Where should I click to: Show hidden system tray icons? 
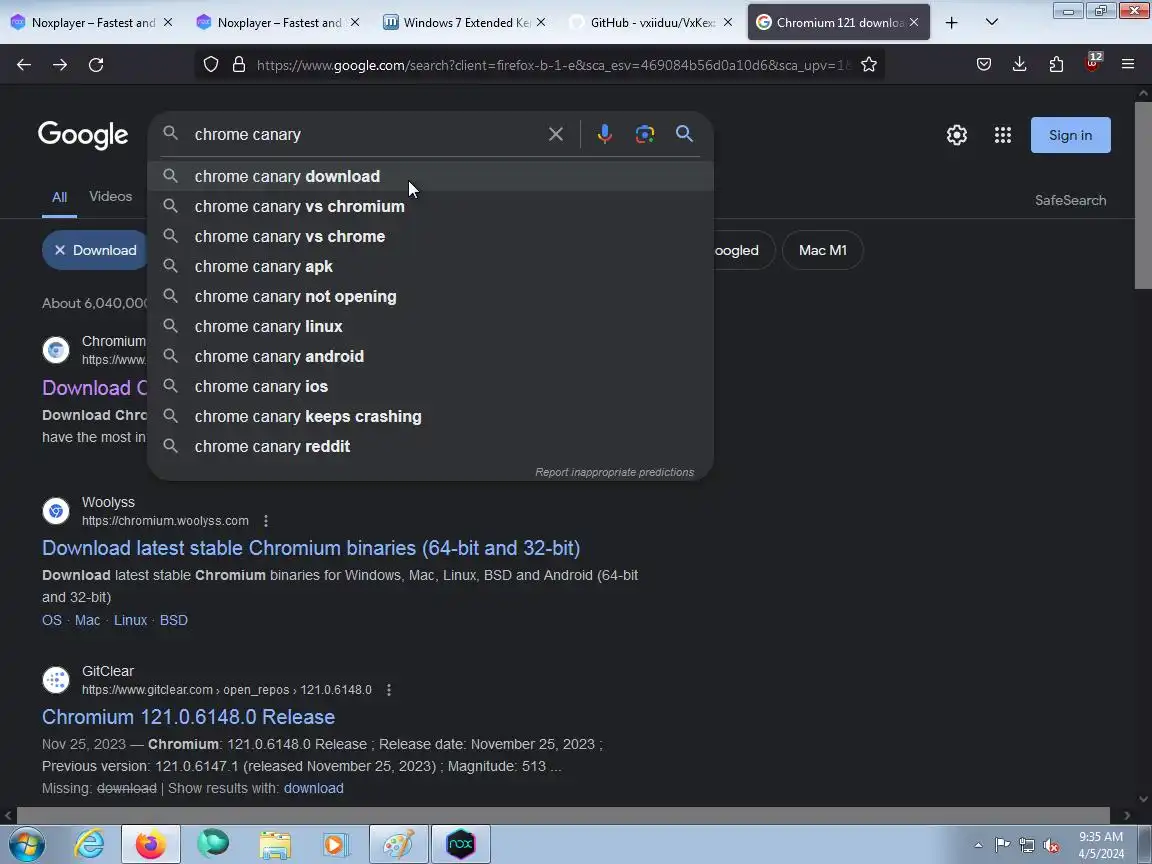(979, 846)
